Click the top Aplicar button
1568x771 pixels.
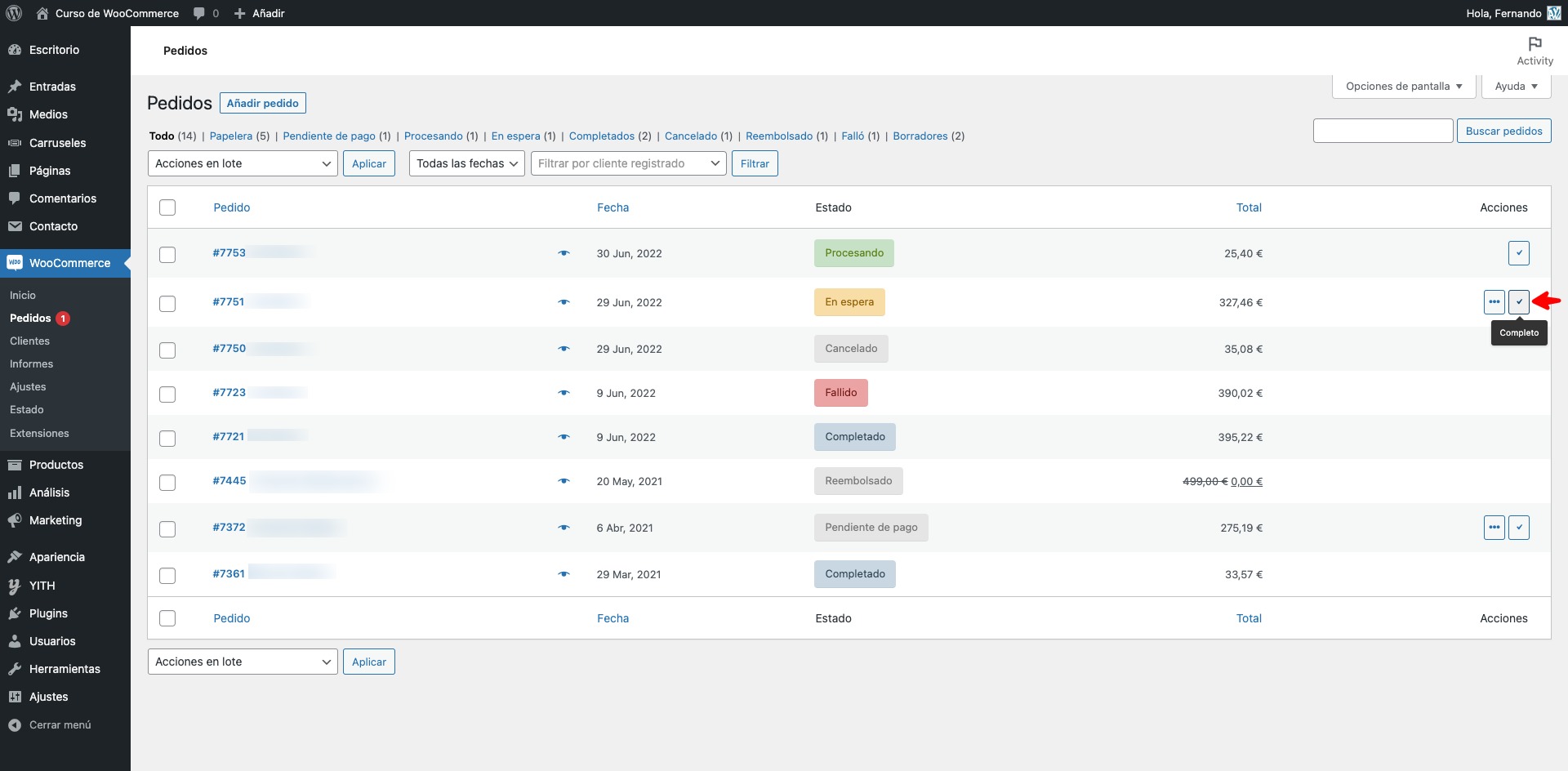[369, 163]
